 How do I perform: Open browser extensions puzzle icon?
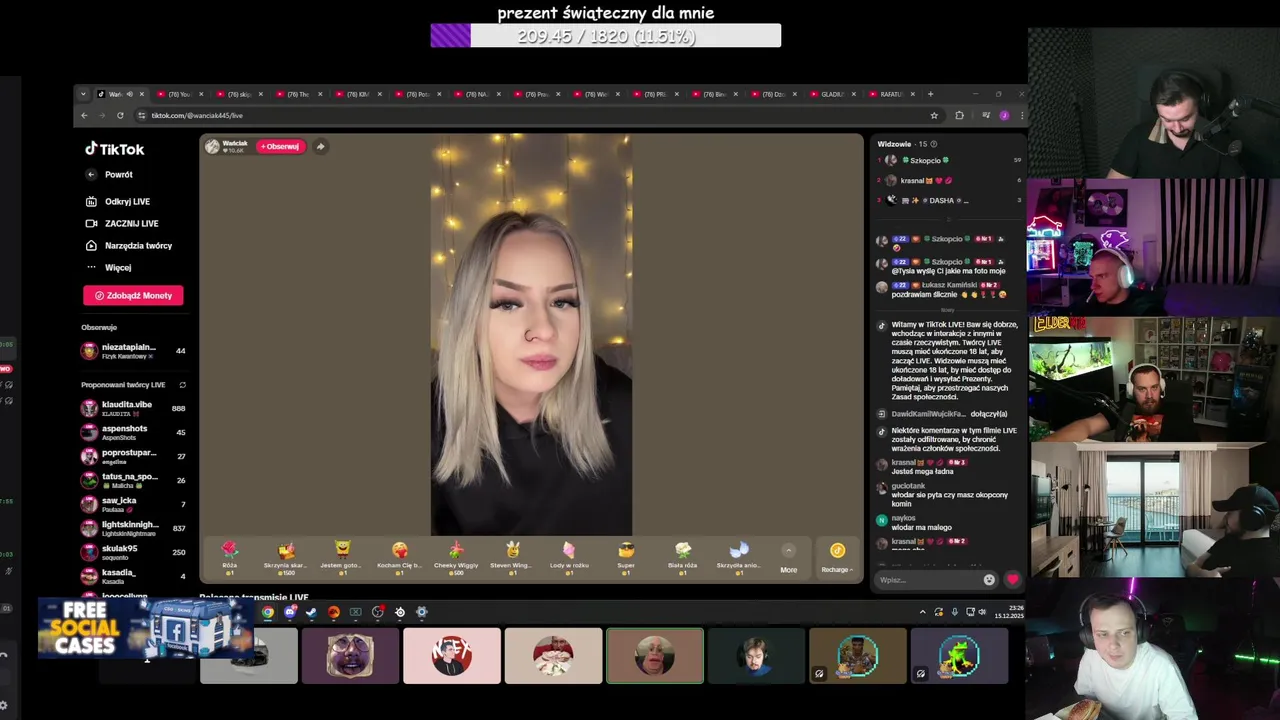pyautogui.click(x=959, y=115)
